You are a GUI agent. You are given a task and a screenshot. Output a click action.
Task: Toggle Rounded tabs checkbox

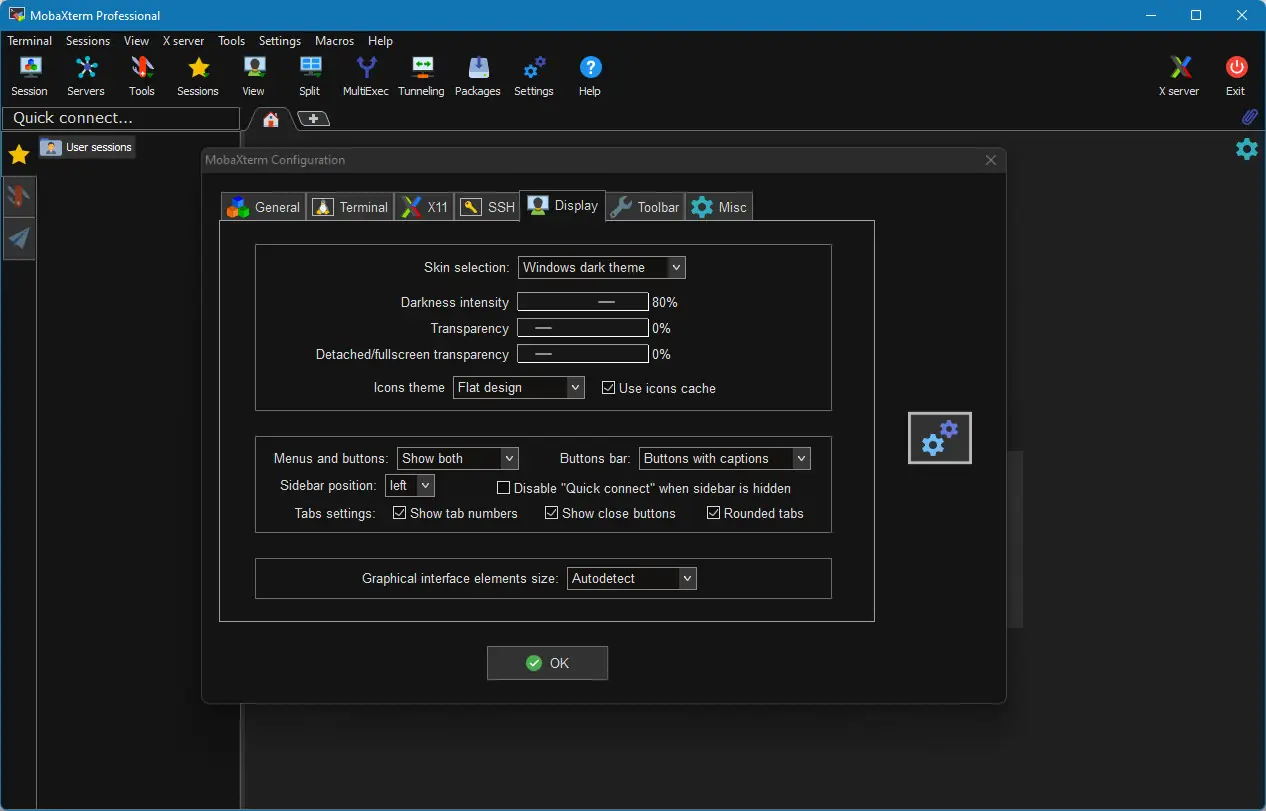point(714,513)
